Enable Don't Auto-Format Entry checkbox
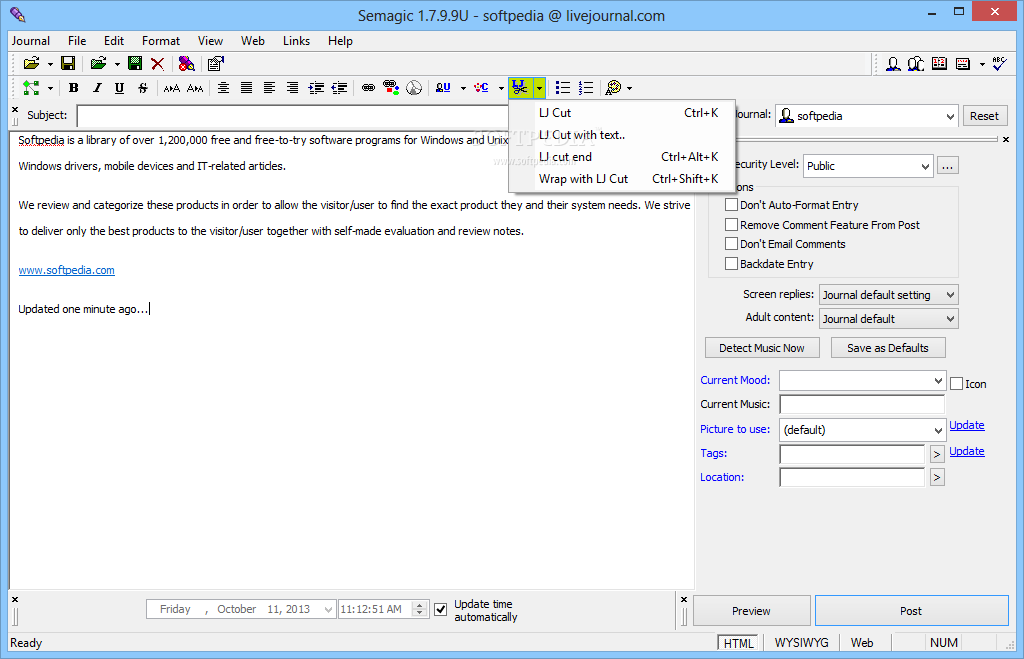Screen dimensions: 1024x659 [731, 204]
